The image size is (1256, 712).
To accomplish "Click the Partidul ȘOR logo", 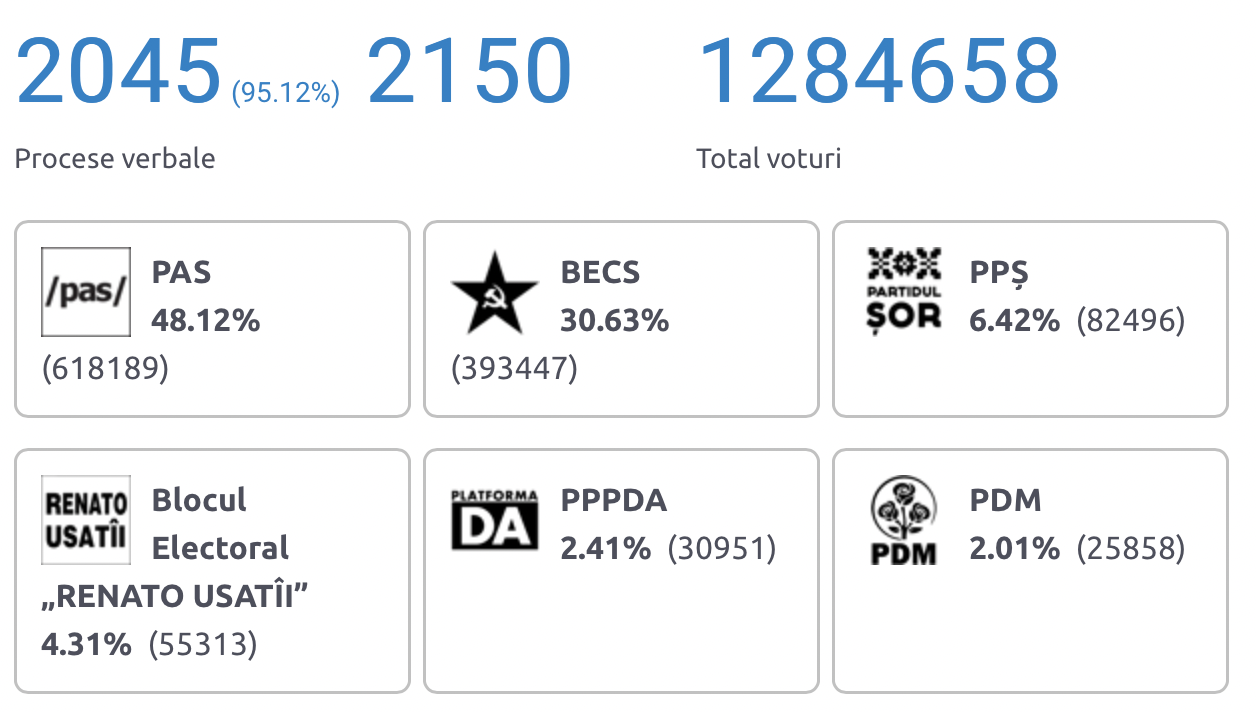I will [904, 290].
